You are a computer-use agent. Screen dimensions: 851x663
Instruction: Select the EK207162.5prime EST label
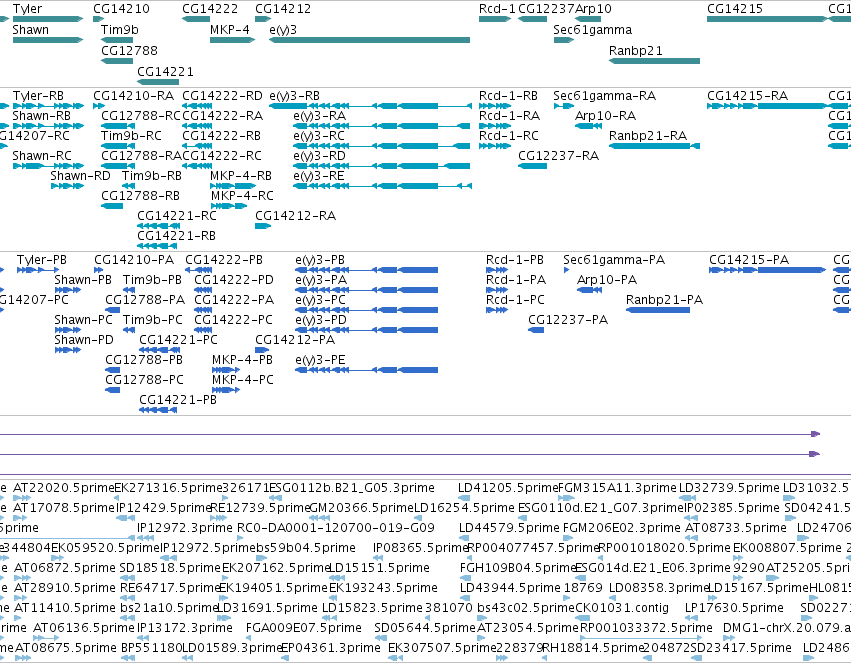point(276,568)
